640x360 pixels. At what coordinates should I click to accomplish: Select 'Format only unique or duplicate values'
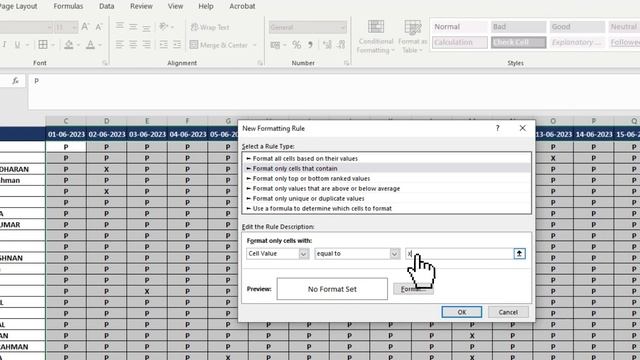click(x=387, y=198)
